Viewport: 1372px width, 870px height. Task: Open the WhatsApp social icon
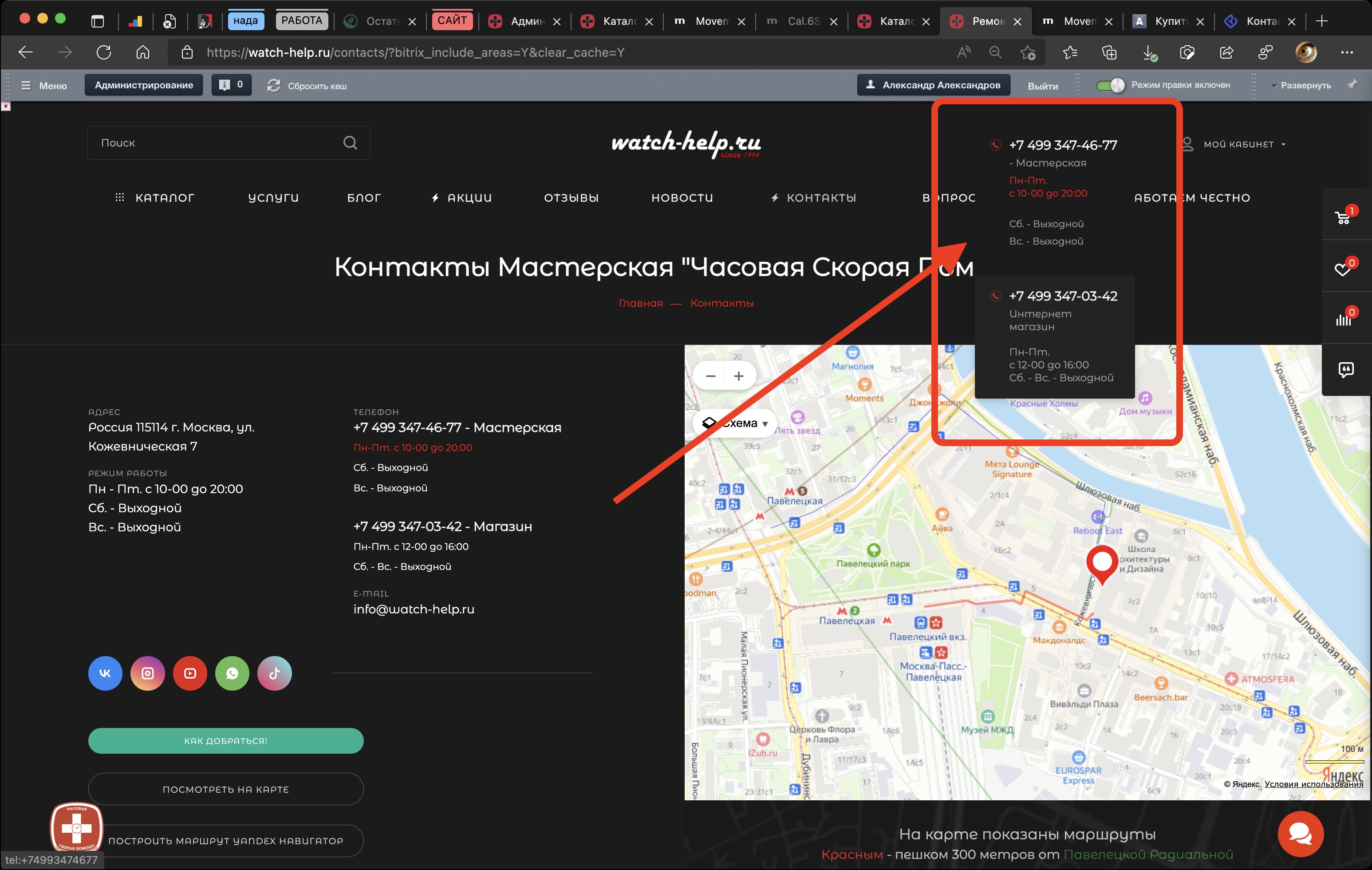232,673
